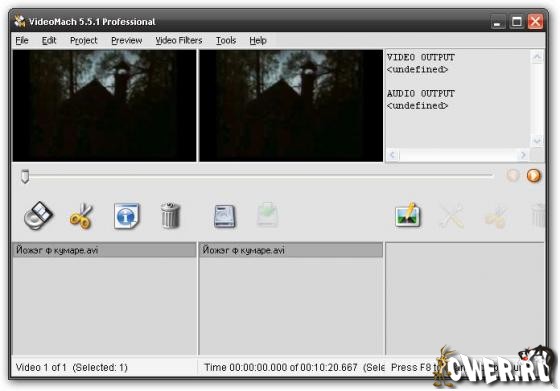Open the Preview menu

tap(126, 40)
